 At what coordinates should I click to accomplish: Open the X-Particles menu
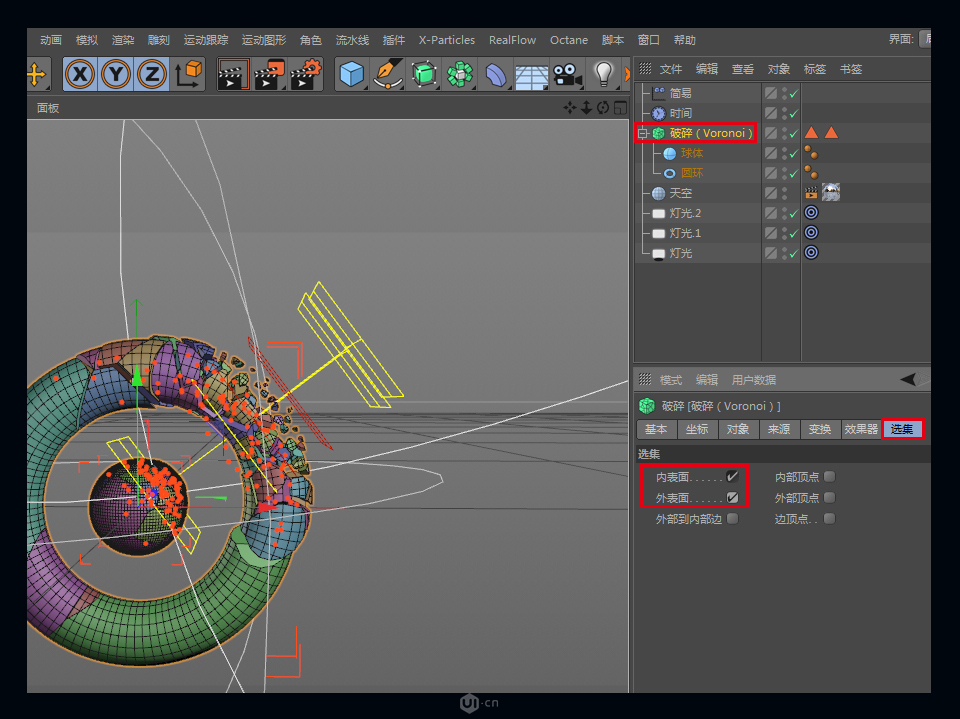coord(447,40)
